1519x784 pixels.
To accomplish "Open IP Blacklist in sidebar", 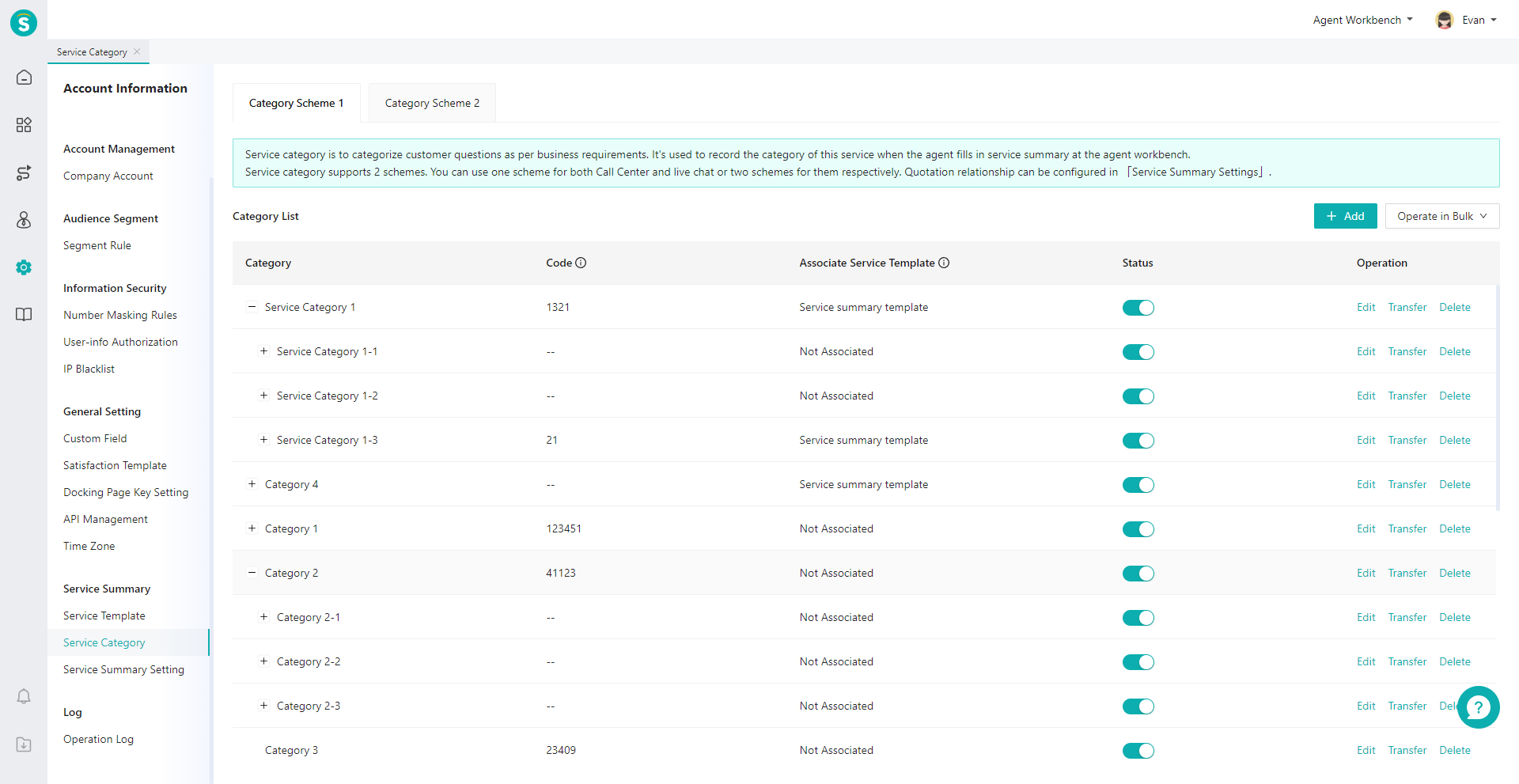I will (x=89, y=369).
